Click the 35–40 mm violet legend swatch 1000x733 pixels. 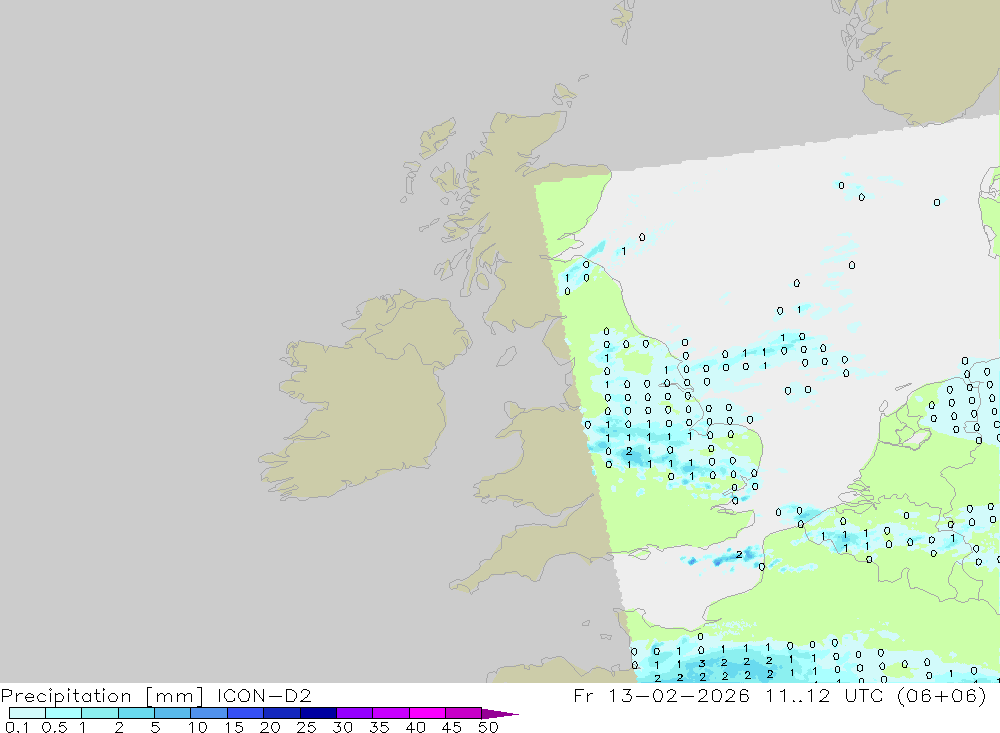(x=391, y=713)
